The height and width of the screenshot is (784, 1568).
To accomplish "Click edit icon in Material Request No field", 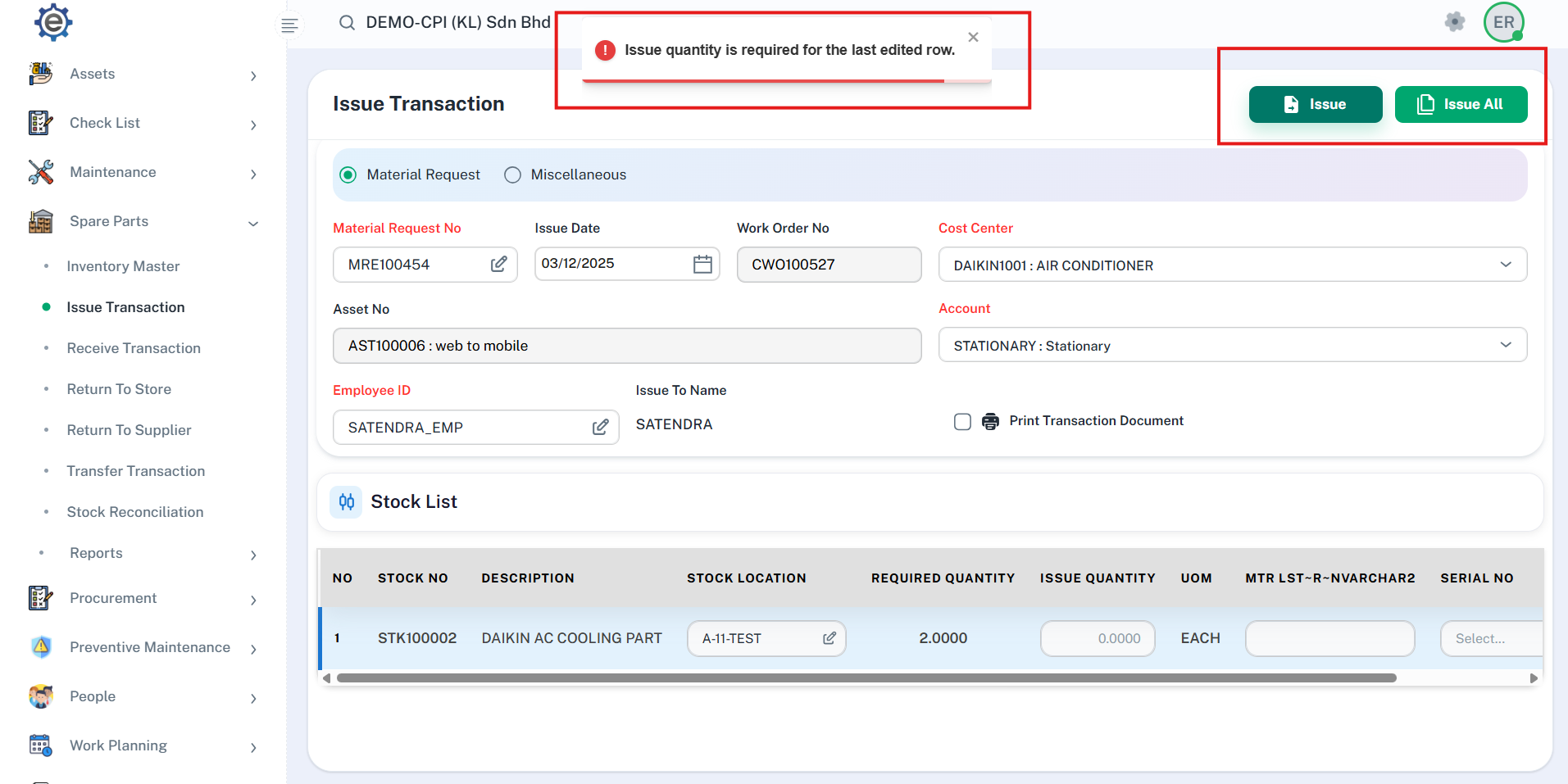I will pos(498,264).
